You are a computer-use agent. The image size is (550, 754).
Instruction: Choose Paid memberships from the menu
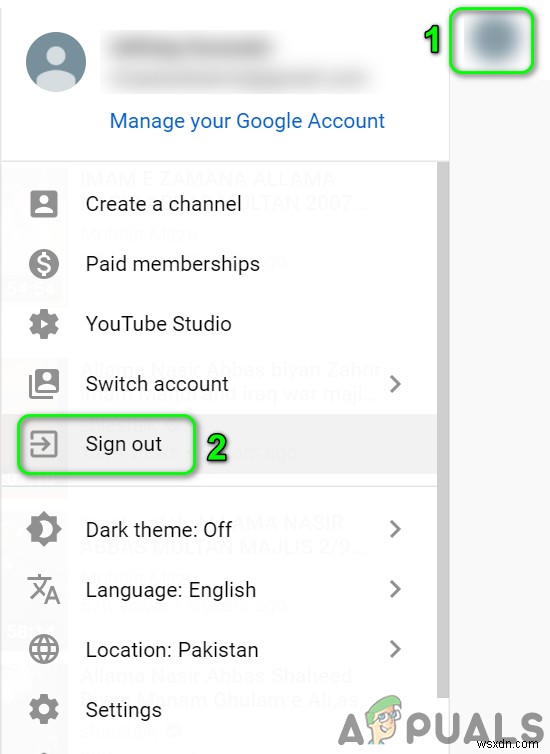pyautogui.click(x=219, y=264)
